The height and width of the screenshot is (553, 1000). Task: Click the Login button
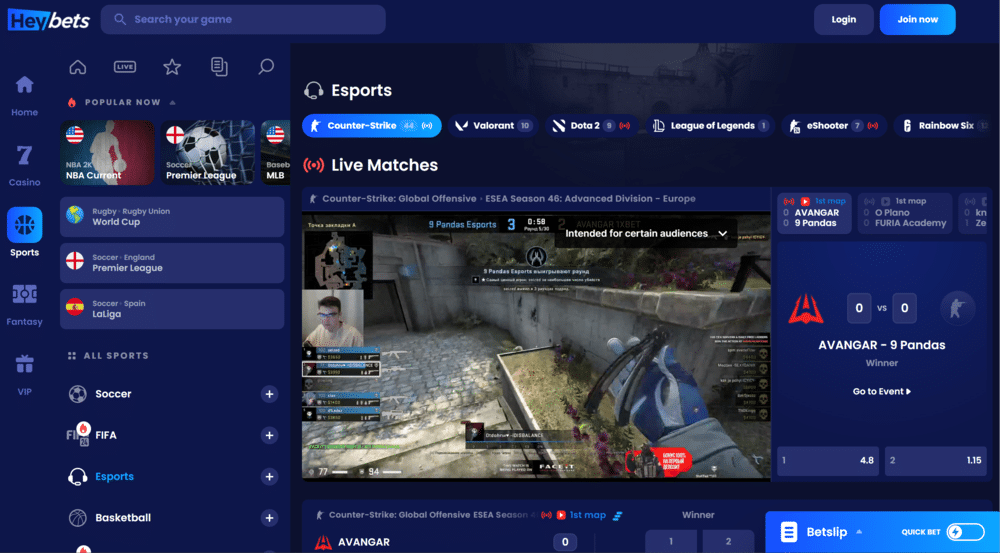[x=844, y=20]
